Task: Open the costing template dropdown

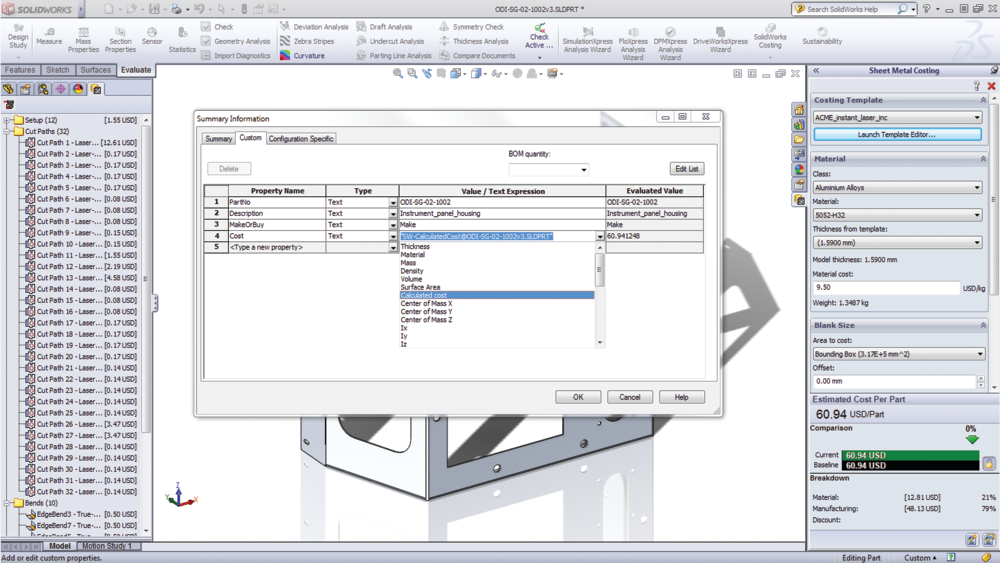Action: click(976, 117)
